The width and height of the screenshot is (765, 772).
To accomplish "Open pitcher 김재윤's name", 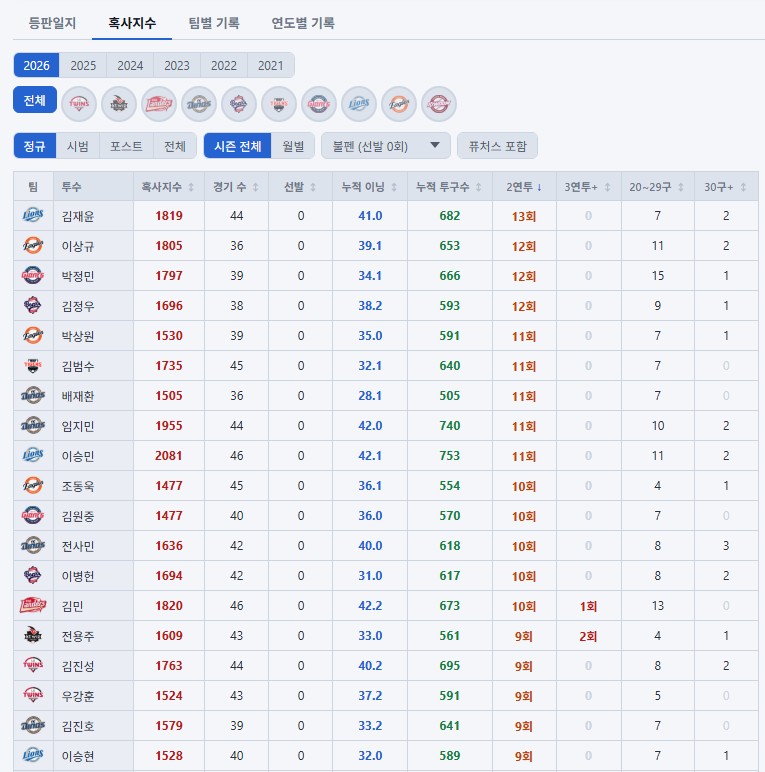I will [78, 216].
